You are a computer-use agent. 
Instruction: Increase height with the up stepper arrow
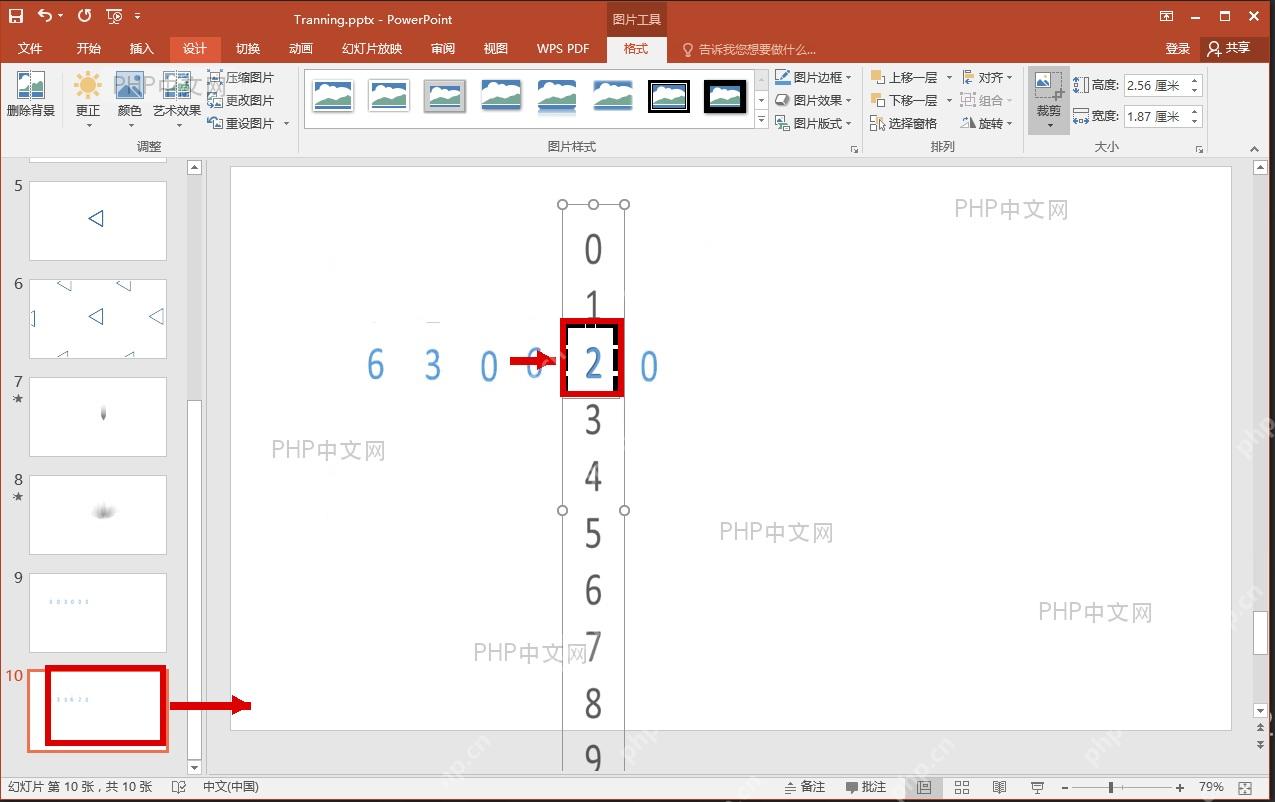1194,81
